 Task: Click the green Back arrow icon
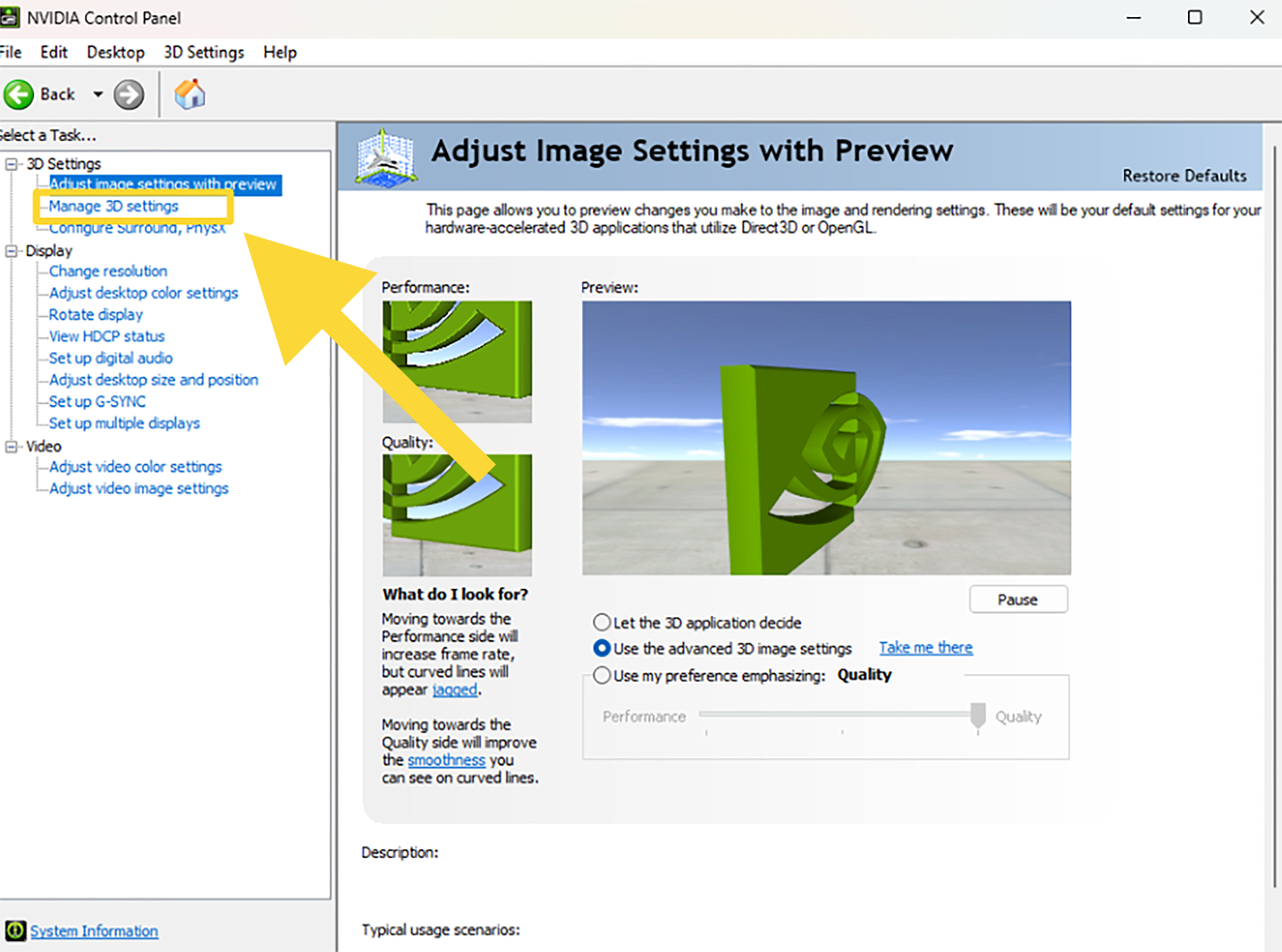(x=19, y=95)
